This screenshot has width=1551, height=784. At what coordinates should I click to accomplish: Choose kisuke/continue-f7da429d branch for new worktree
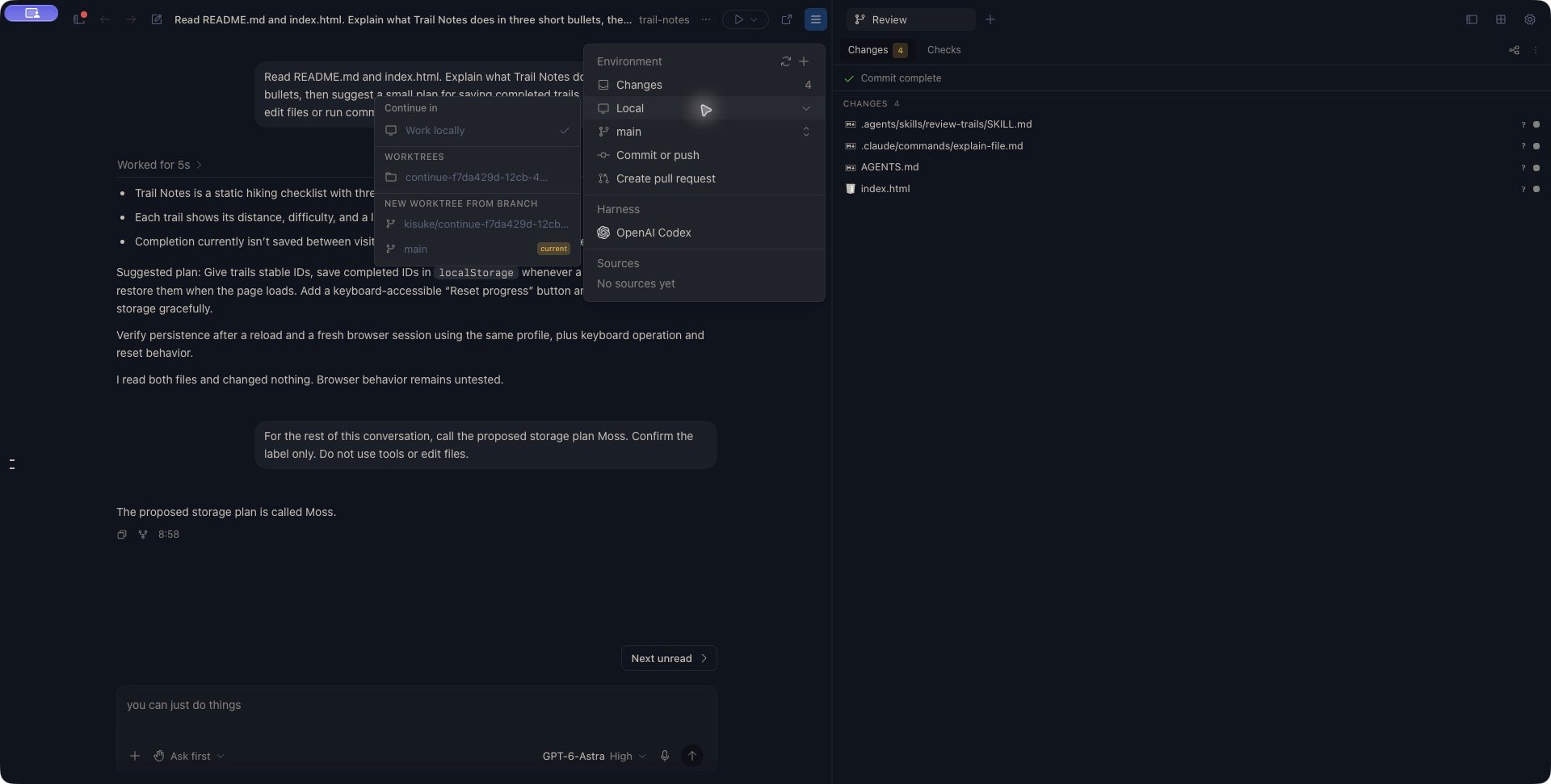point(477,224)
